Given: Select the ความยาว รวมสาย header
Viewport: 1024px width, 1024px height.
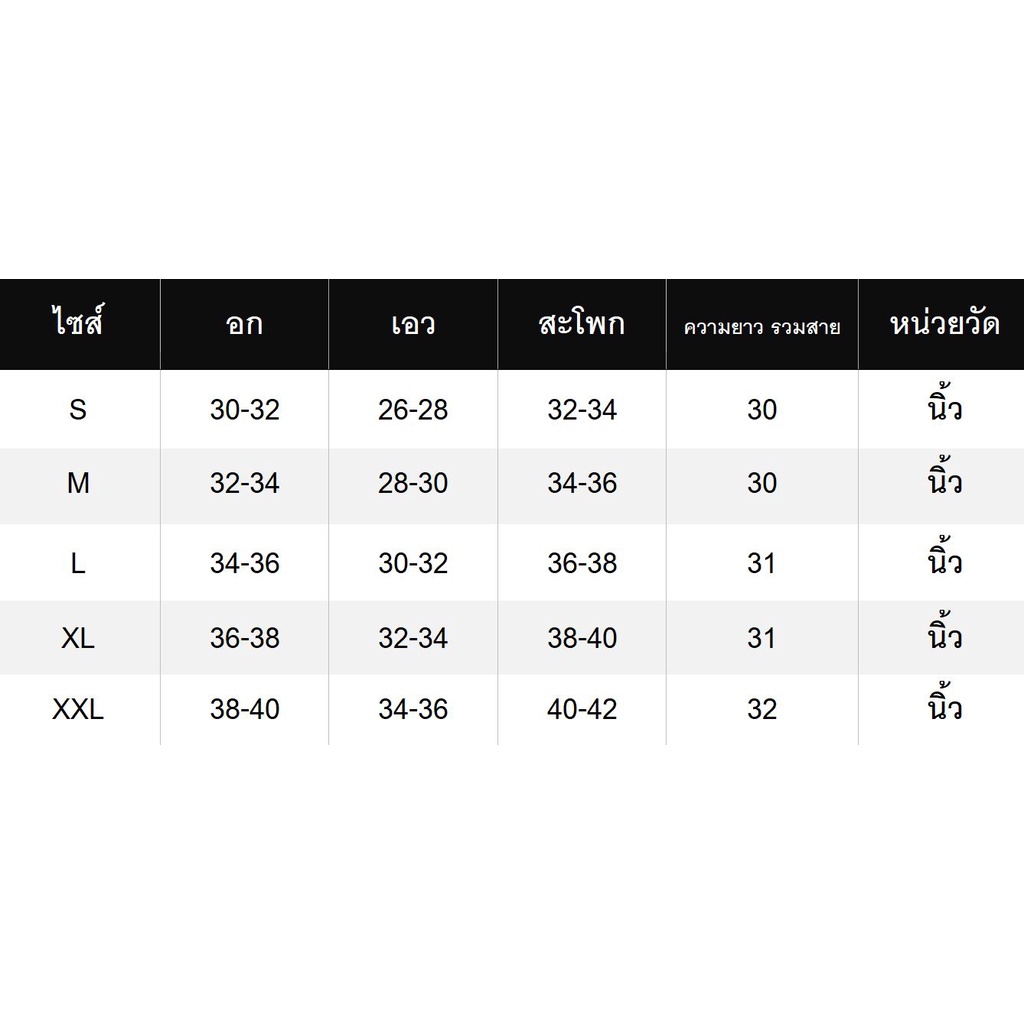Looking at the screenshot, I should (761, 327).
